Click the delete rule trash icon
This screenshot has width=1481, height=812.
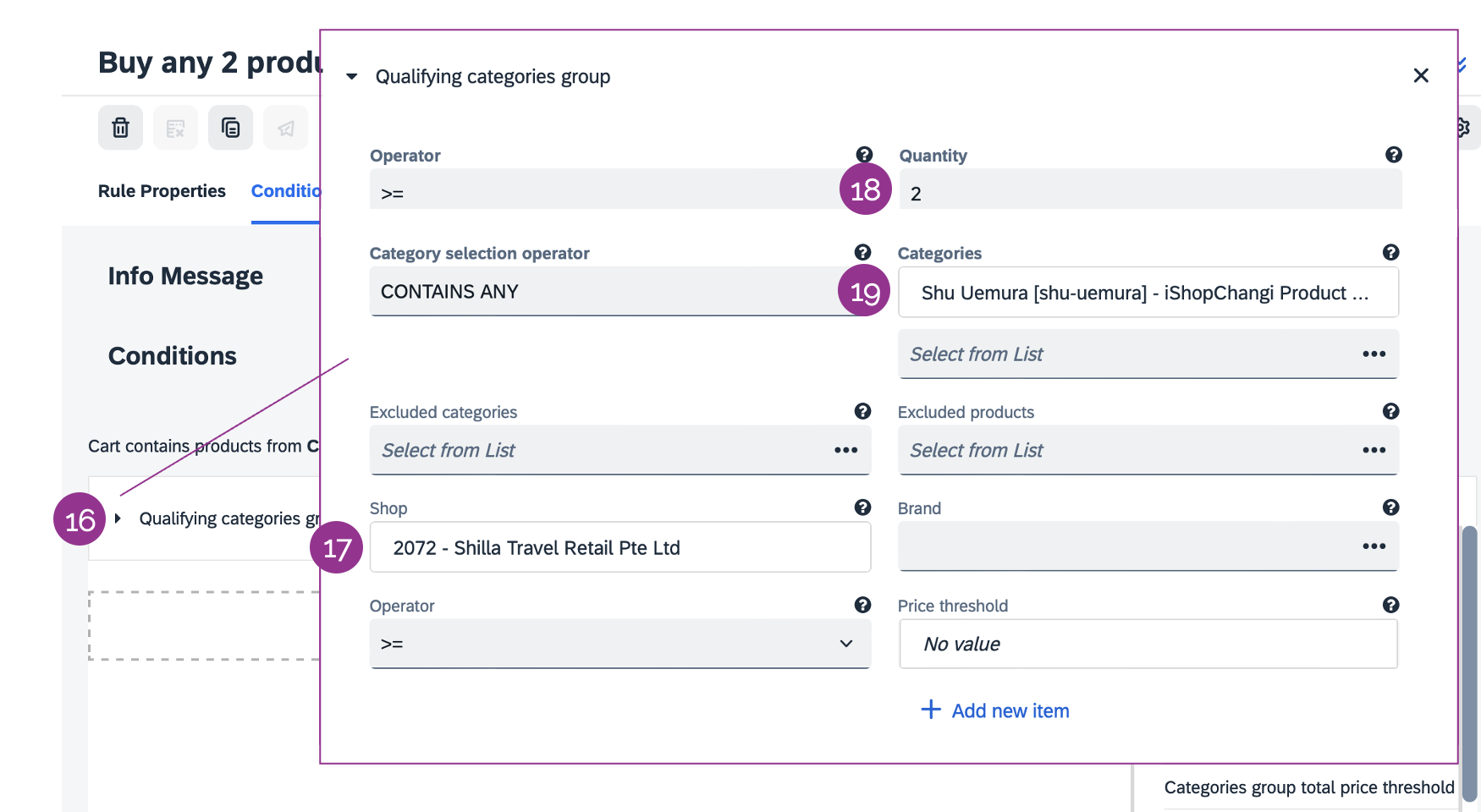coord(120,128)
